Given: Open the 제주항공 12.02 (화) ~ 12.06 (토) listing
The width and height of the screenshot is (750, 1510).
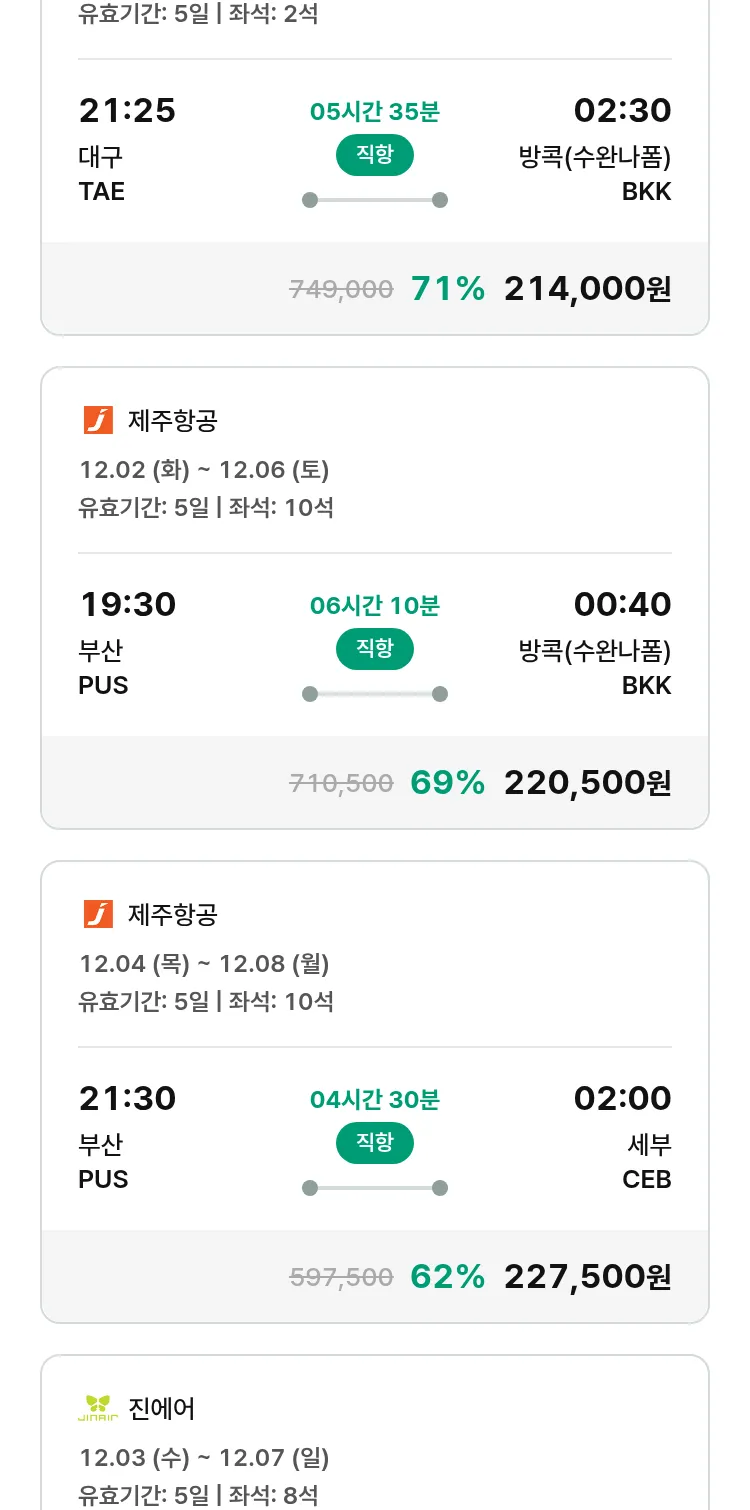Looking at the screenshot, I should [204, 469].
